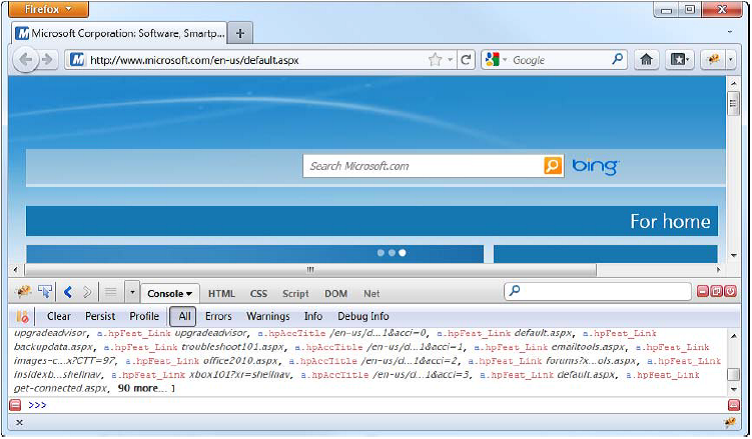
Task: Go back using the browser back arrow
Action: pyautogui.click(x=25, y=60)
